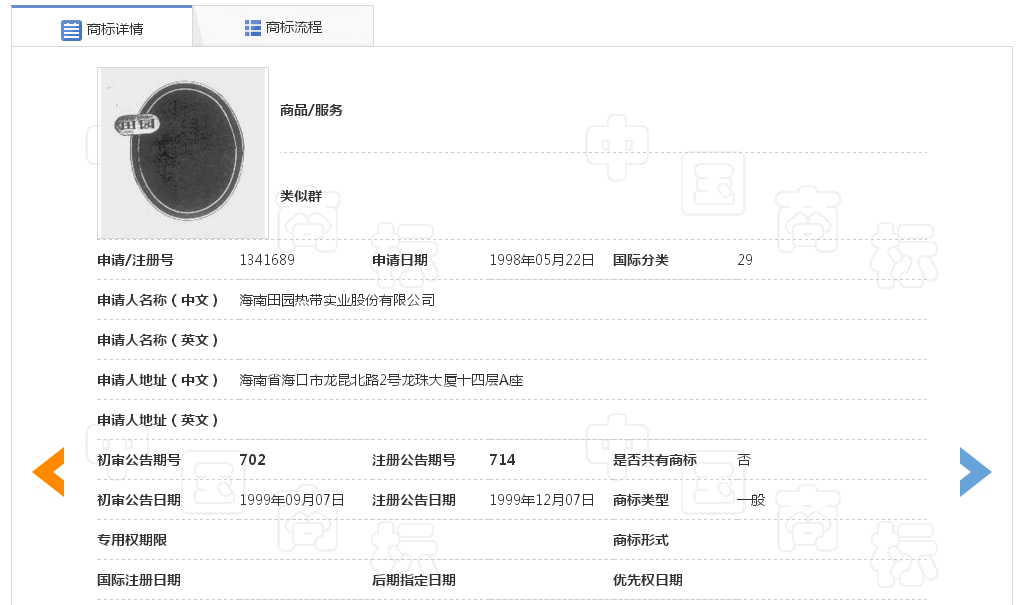Click the 申请日期 label
The height and width of the screenshot is (605, 1017).
click(x=400, y=260)
